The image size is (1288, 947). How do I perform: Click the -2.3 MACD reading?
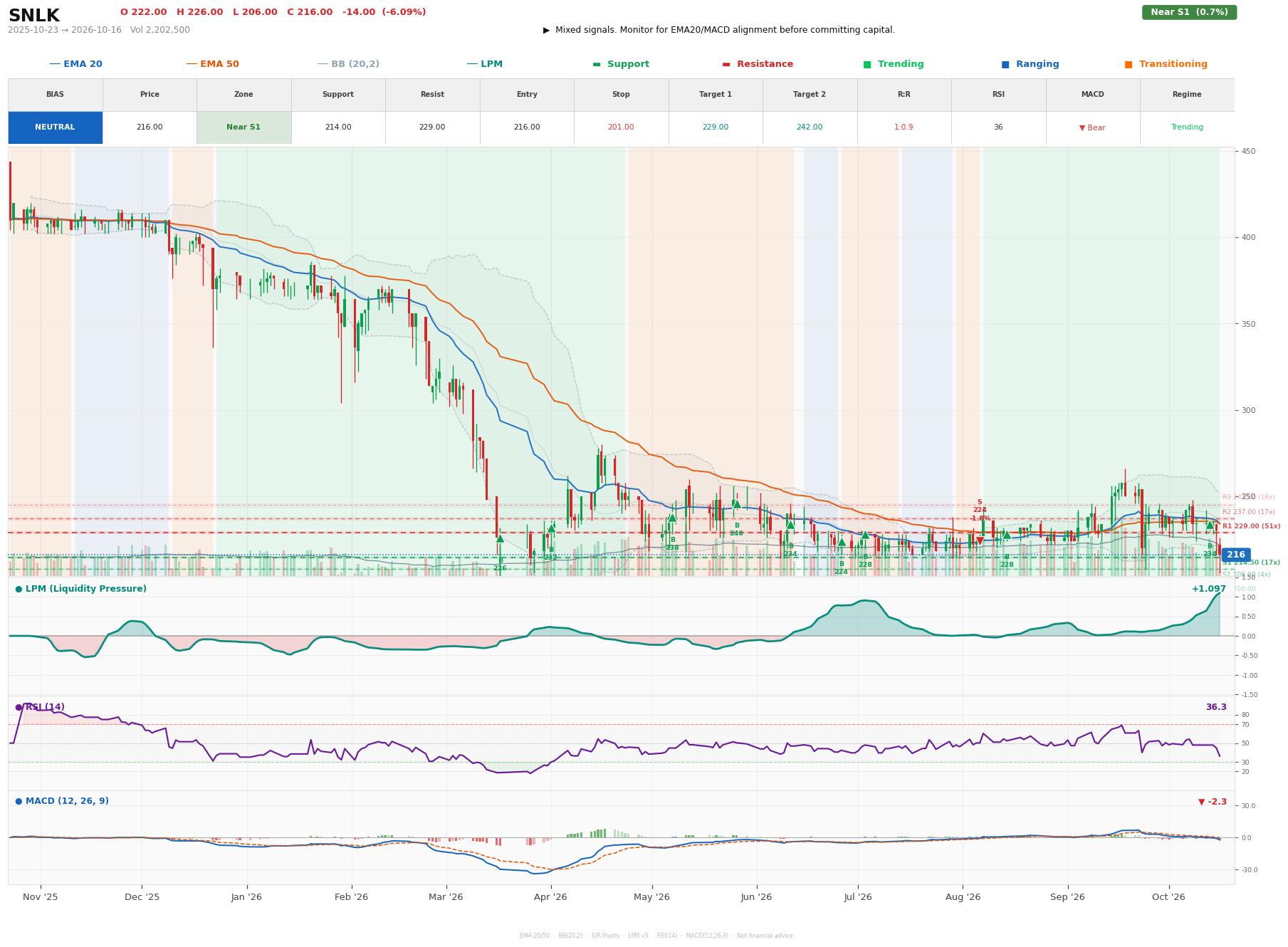tap(1213, 802)
